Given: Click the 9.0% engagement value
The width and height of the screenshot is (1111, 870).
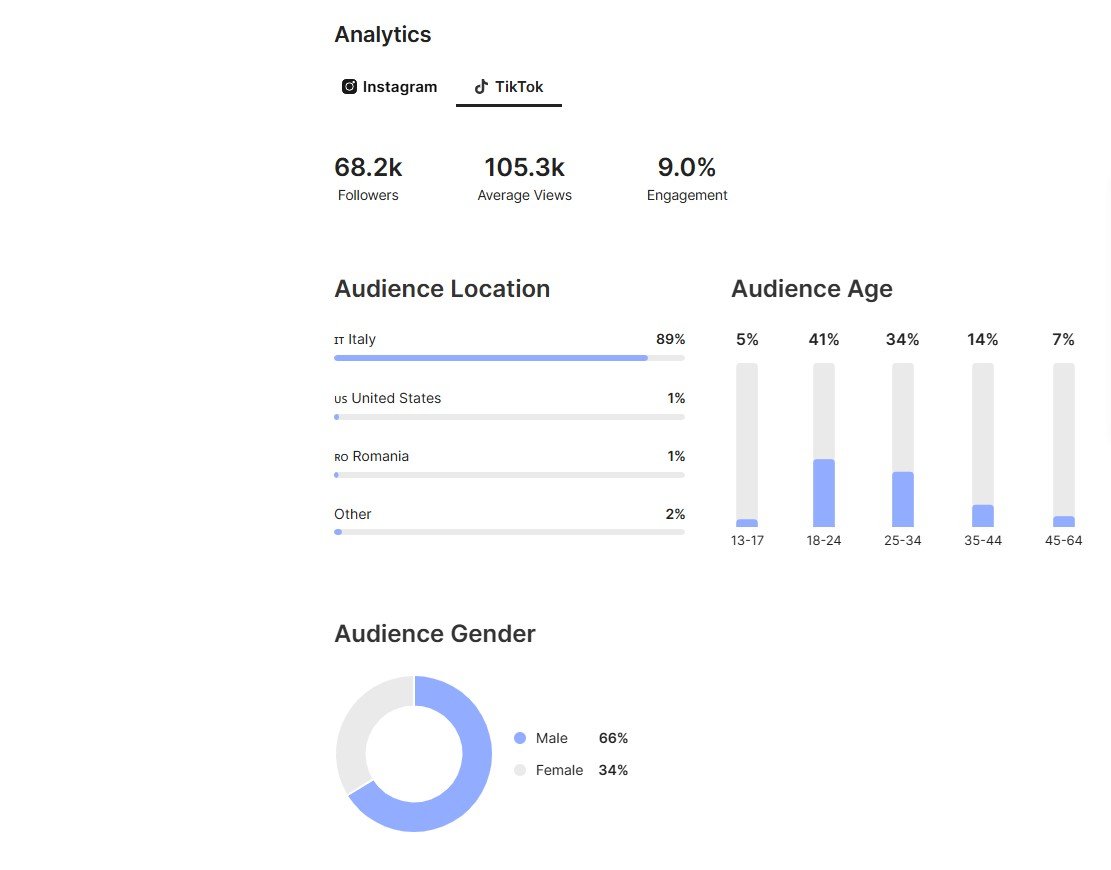Looking at the screenshot, I should [687, 167].
